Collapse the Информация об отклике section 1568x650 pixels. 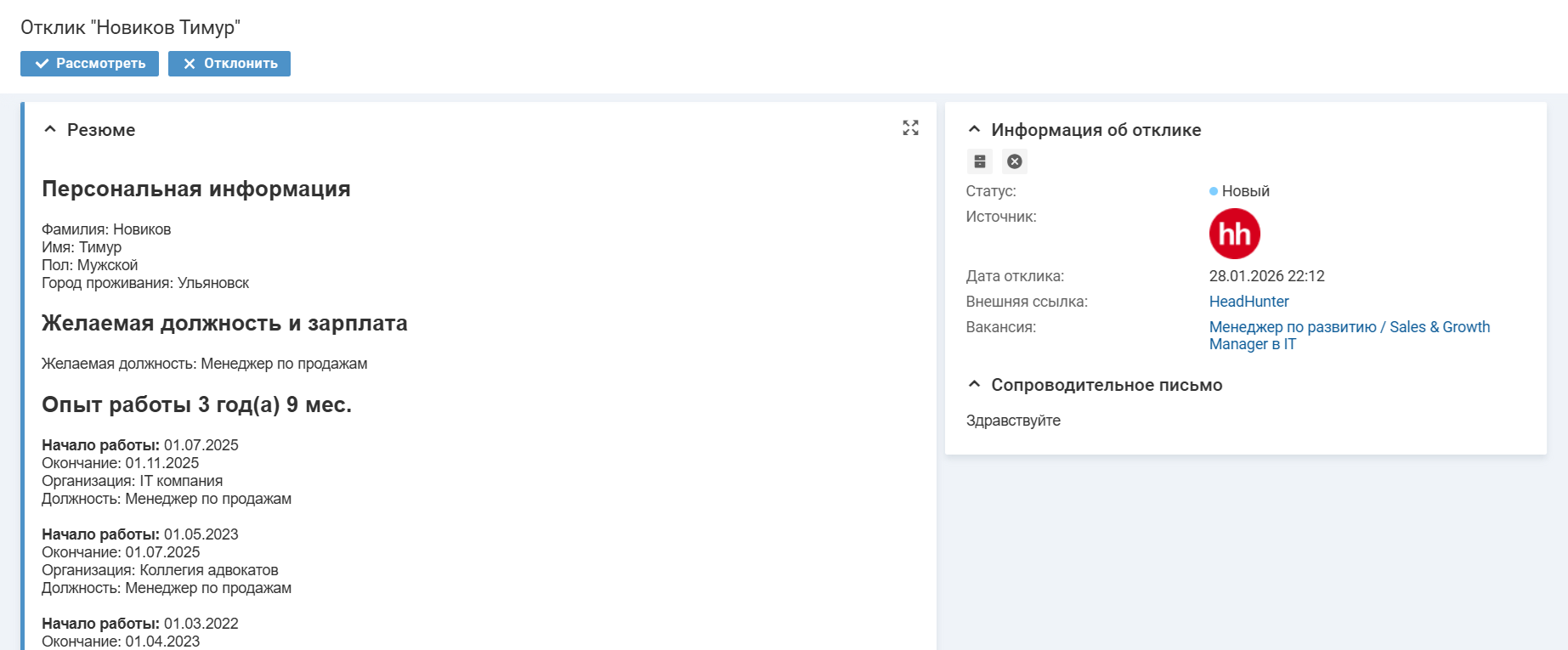[974, 129]
